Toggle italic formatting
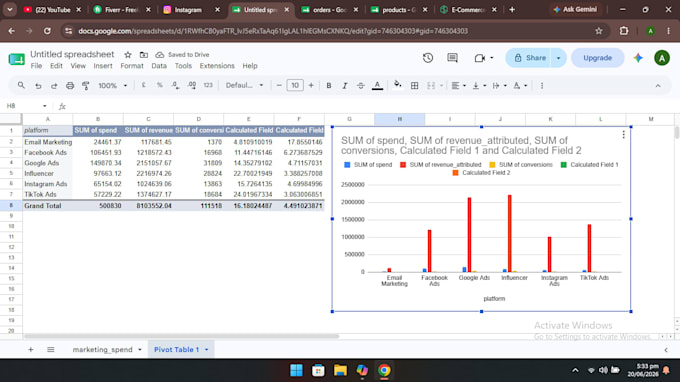The width and height of the screenshot is (680, 382). (345, 86)
